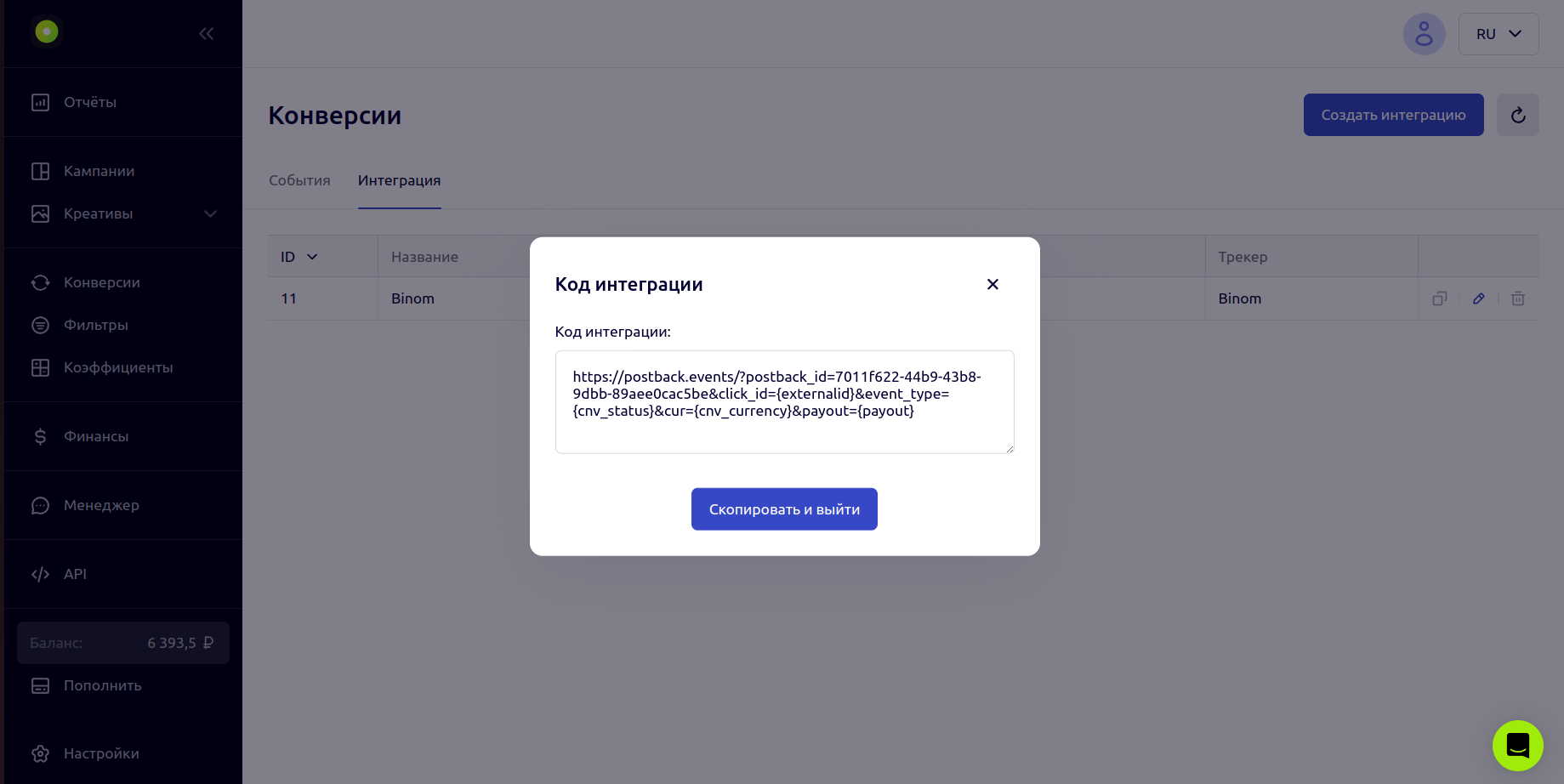Sort table by ID column arrow
Viewport: 1564px width, 784px height.
[x=312, y=257]
